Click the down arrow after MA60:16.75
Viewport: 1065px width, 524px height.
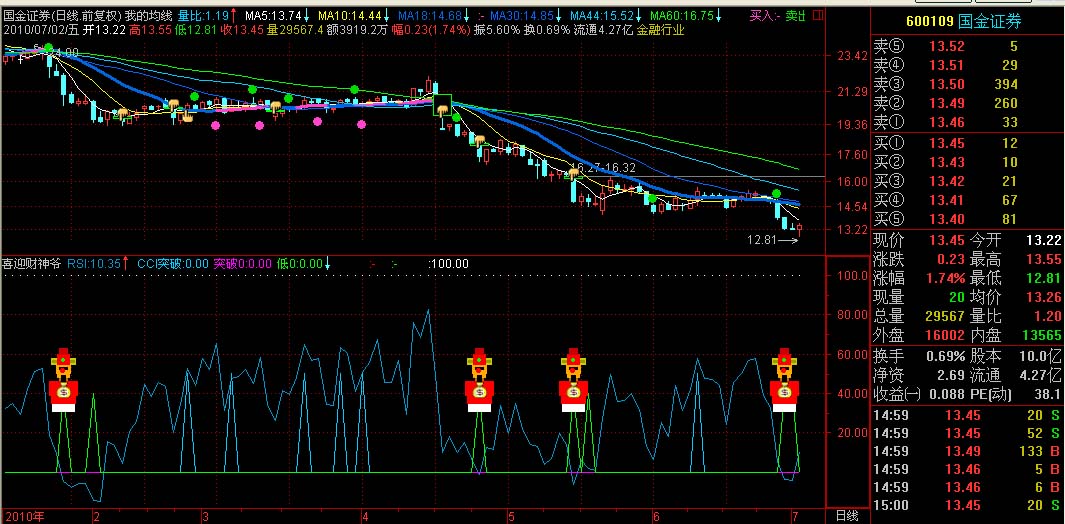[x=719, y=14]
